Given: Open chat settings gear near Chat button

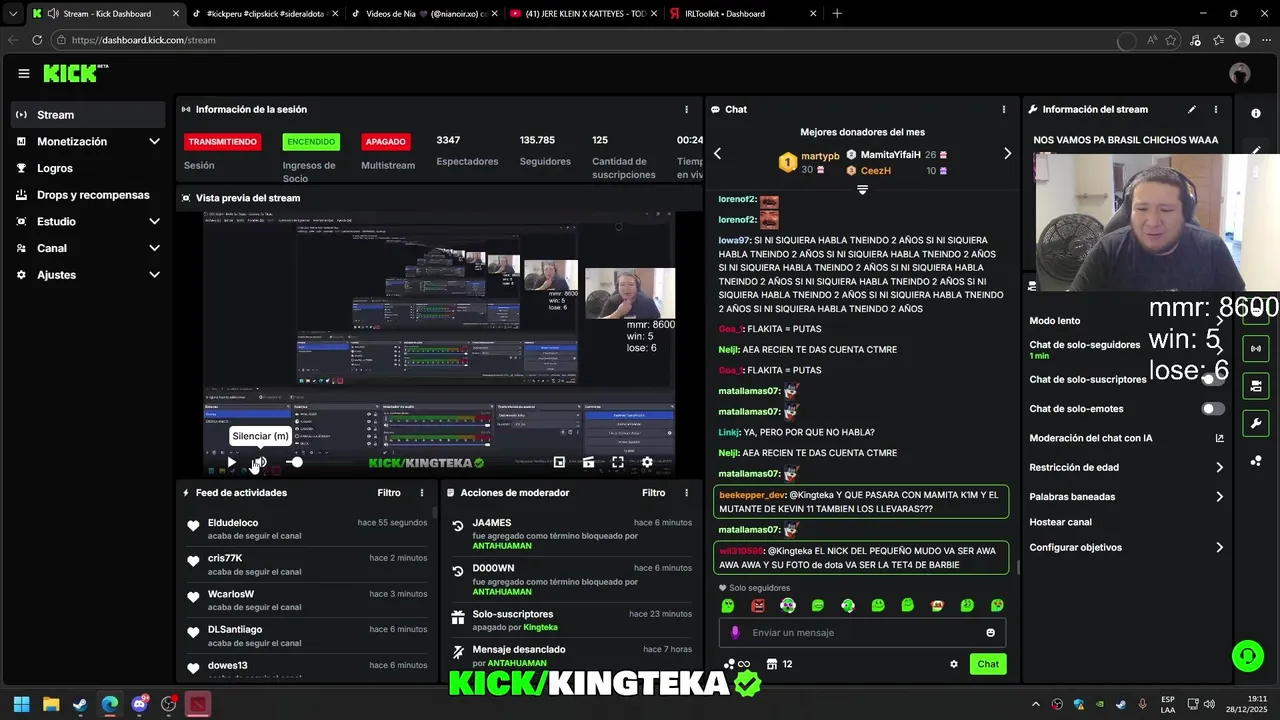Looking at the screenshot, I should coord(954,664).
